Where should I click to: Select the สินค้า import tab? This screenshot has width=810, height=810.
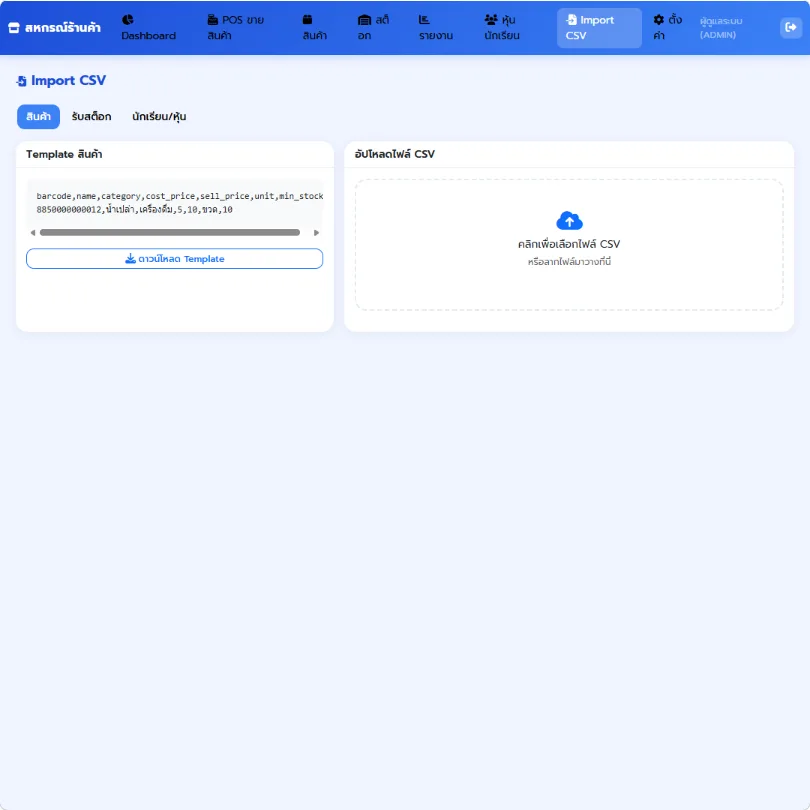click(x=38, y=117)
